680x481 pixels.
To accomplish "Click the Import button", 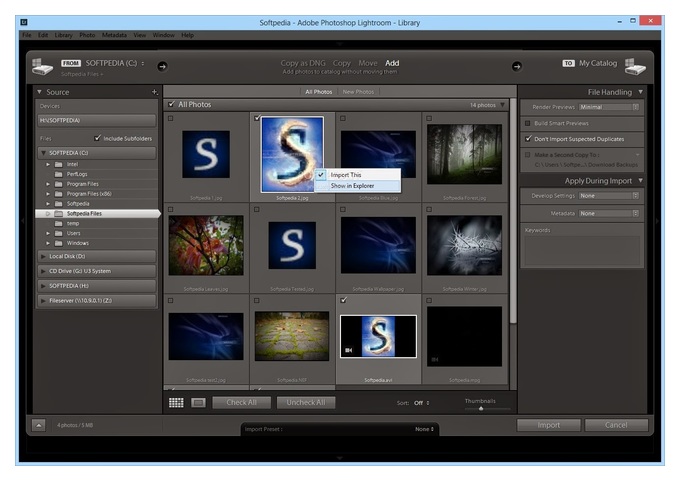I will pyautogui.click(x=549, y=425).
